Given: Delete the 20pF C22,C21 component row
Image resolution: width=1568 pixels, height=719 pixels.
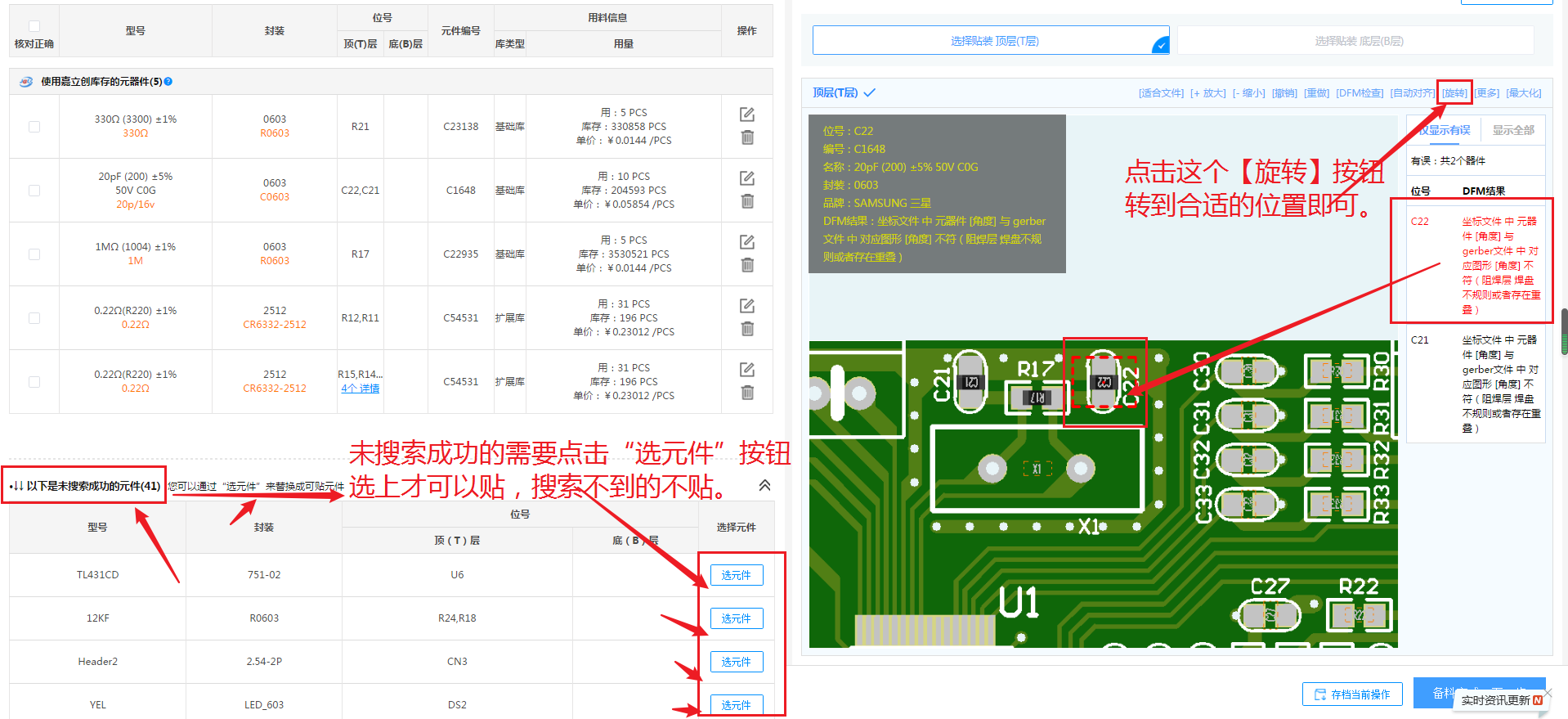Looking at the screenshot, I should click(x=747, y=201).
